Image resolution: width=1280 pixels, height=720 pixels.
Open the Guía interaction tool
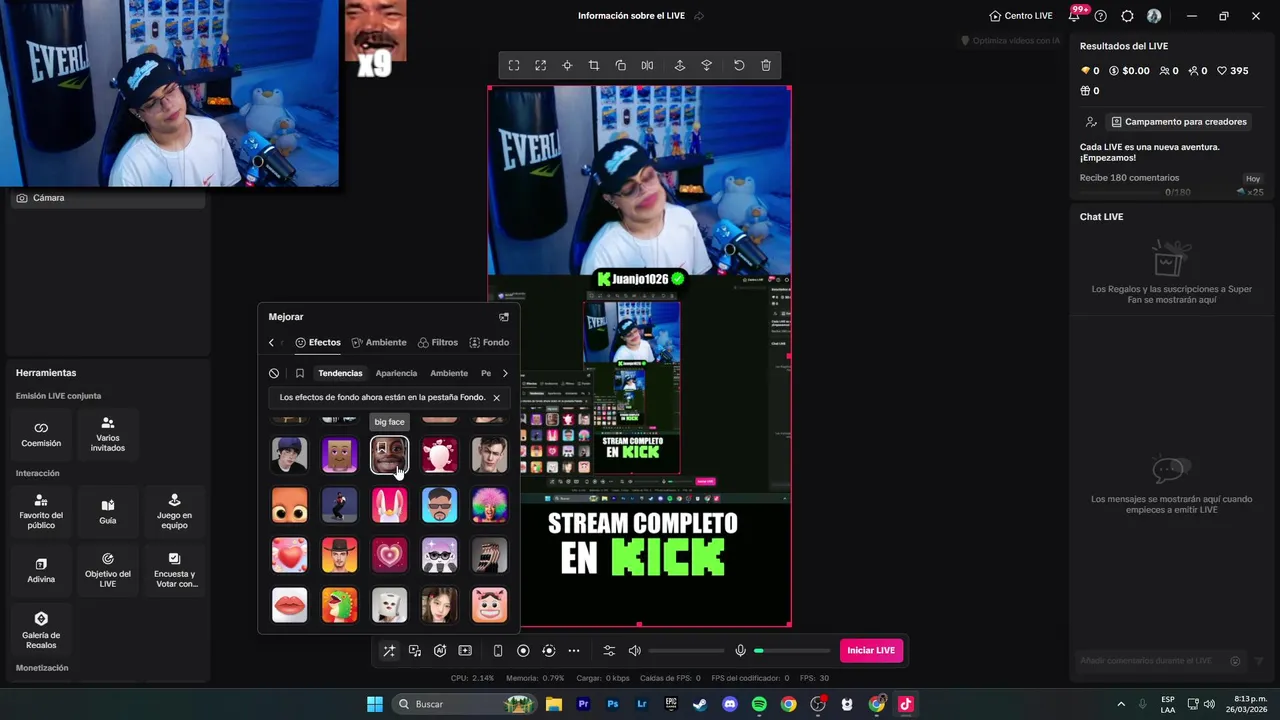108,511
